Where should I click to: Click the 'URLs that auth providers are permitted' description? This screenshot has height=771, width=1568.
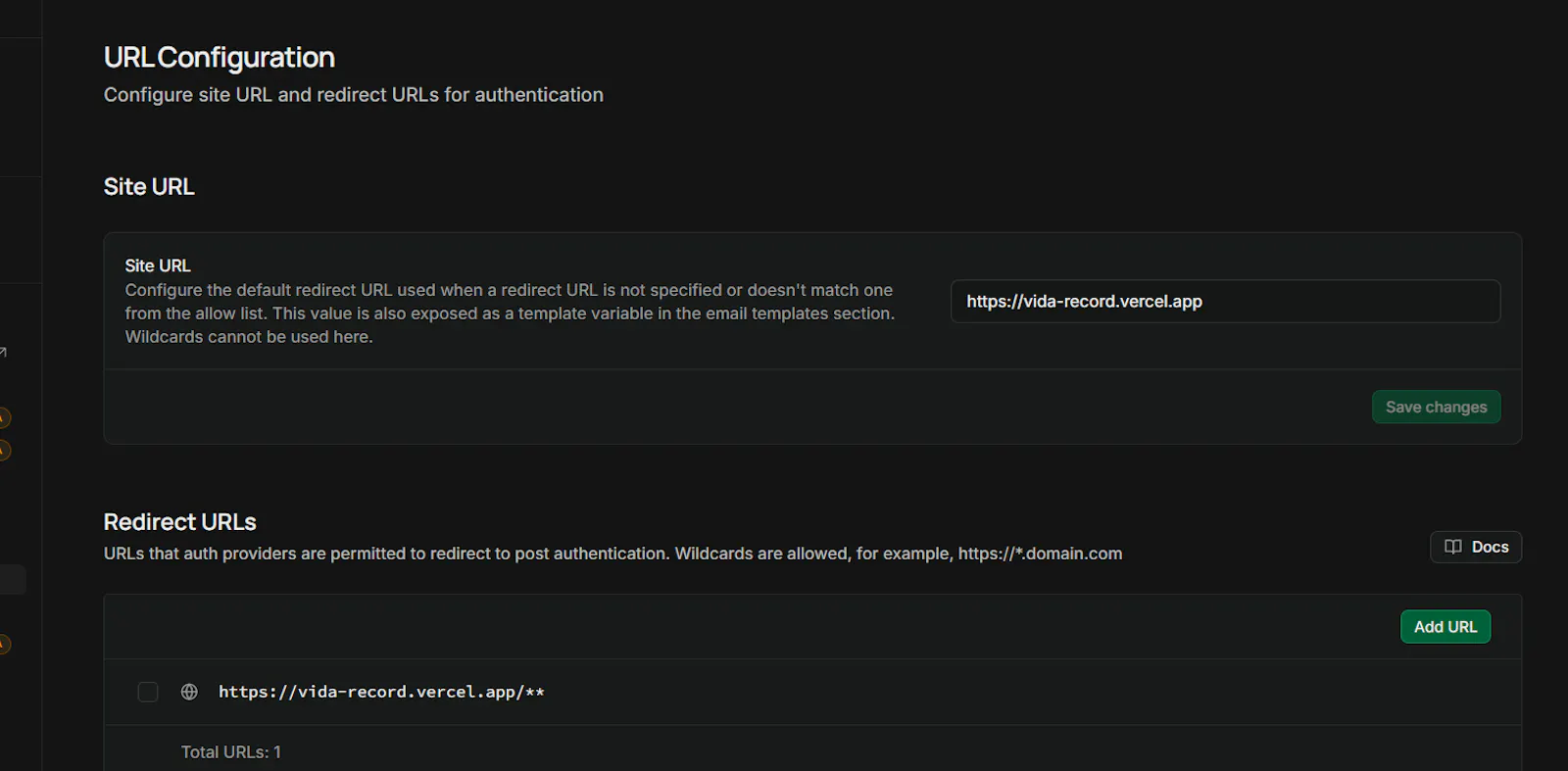point(612,554)
